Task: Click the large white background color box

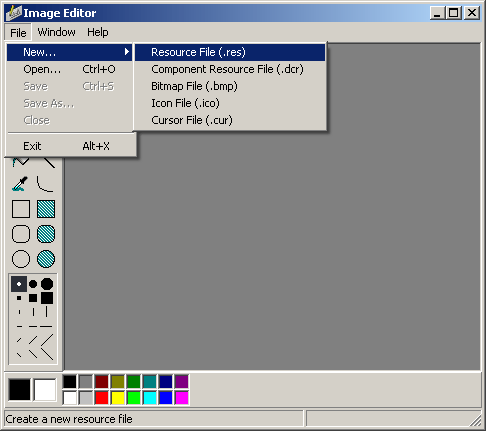Action: coord(45,389)
